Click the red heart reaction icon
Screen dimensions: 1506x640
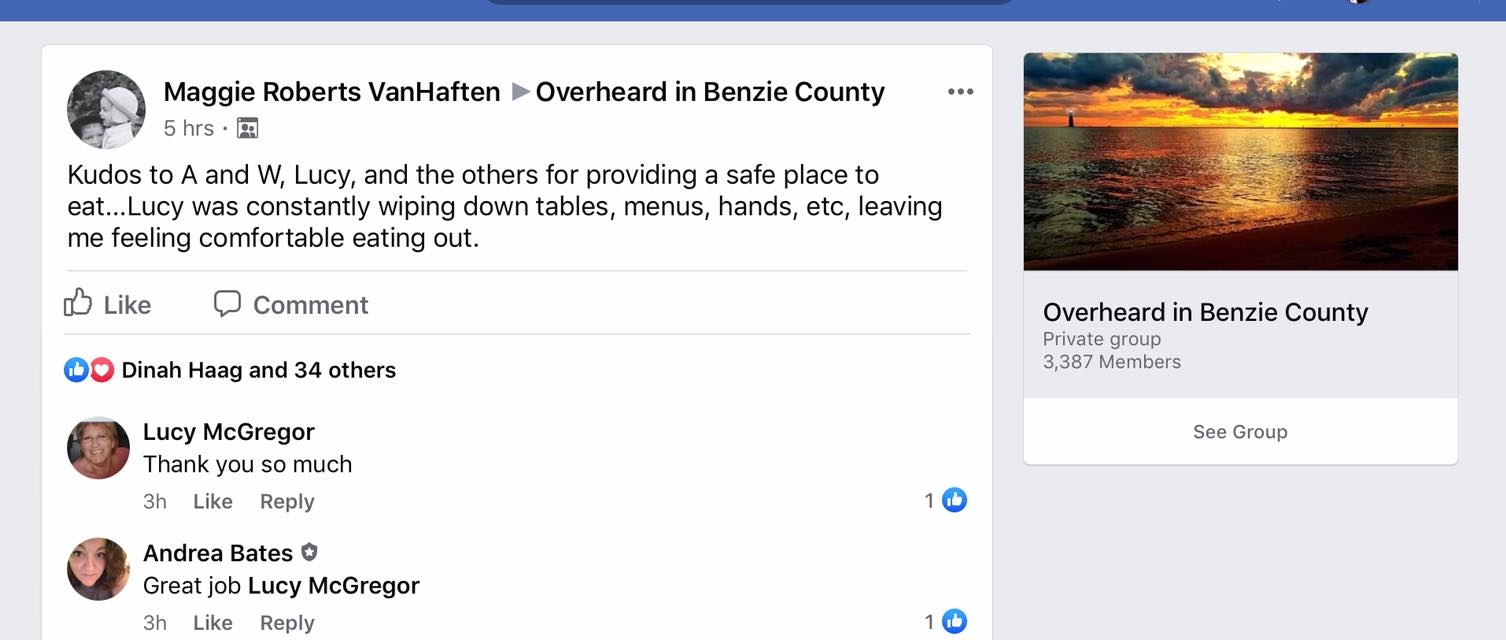pyautogui.click(x=102, y=370)
